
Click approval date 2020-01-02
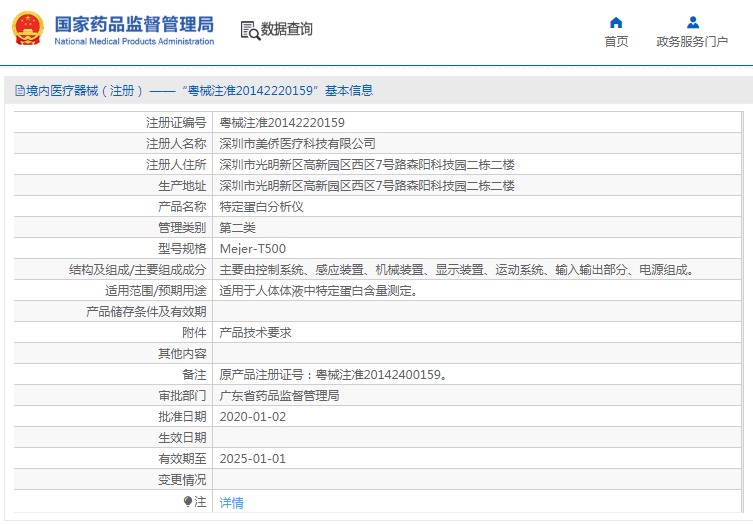click(252, 417)
